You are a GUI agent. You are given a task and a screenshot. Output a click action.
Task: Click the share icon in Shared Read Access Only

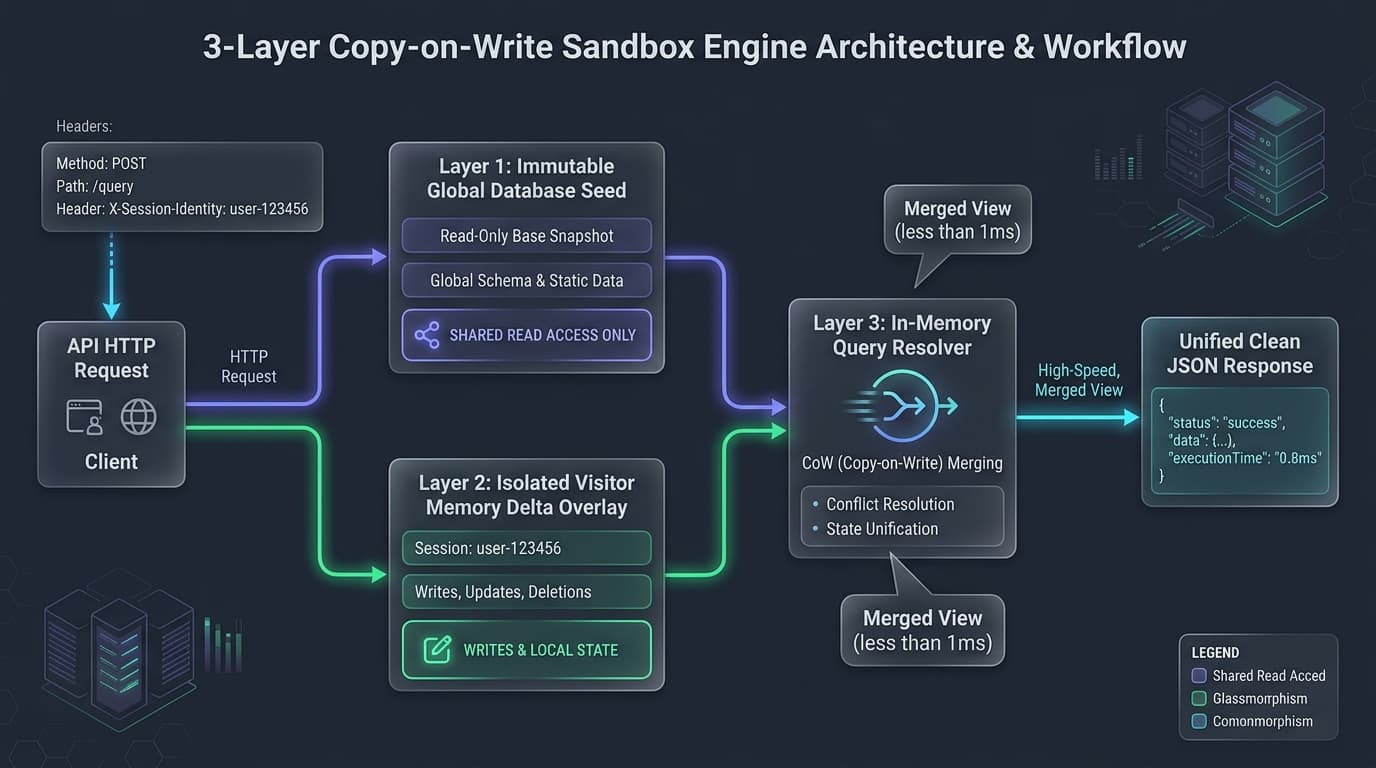tap(427, 335)
